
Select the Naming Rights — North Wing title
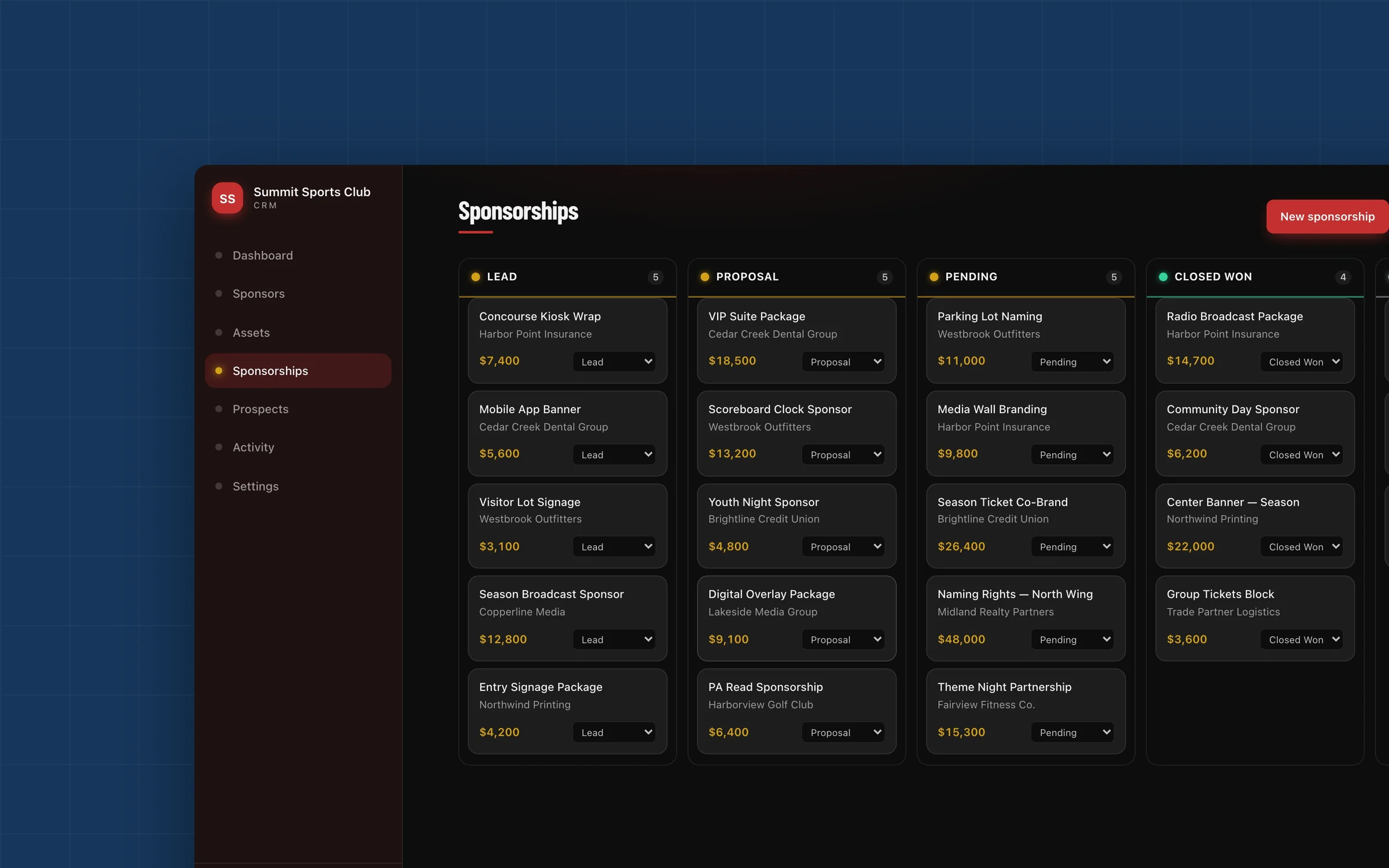[1015, 594]
